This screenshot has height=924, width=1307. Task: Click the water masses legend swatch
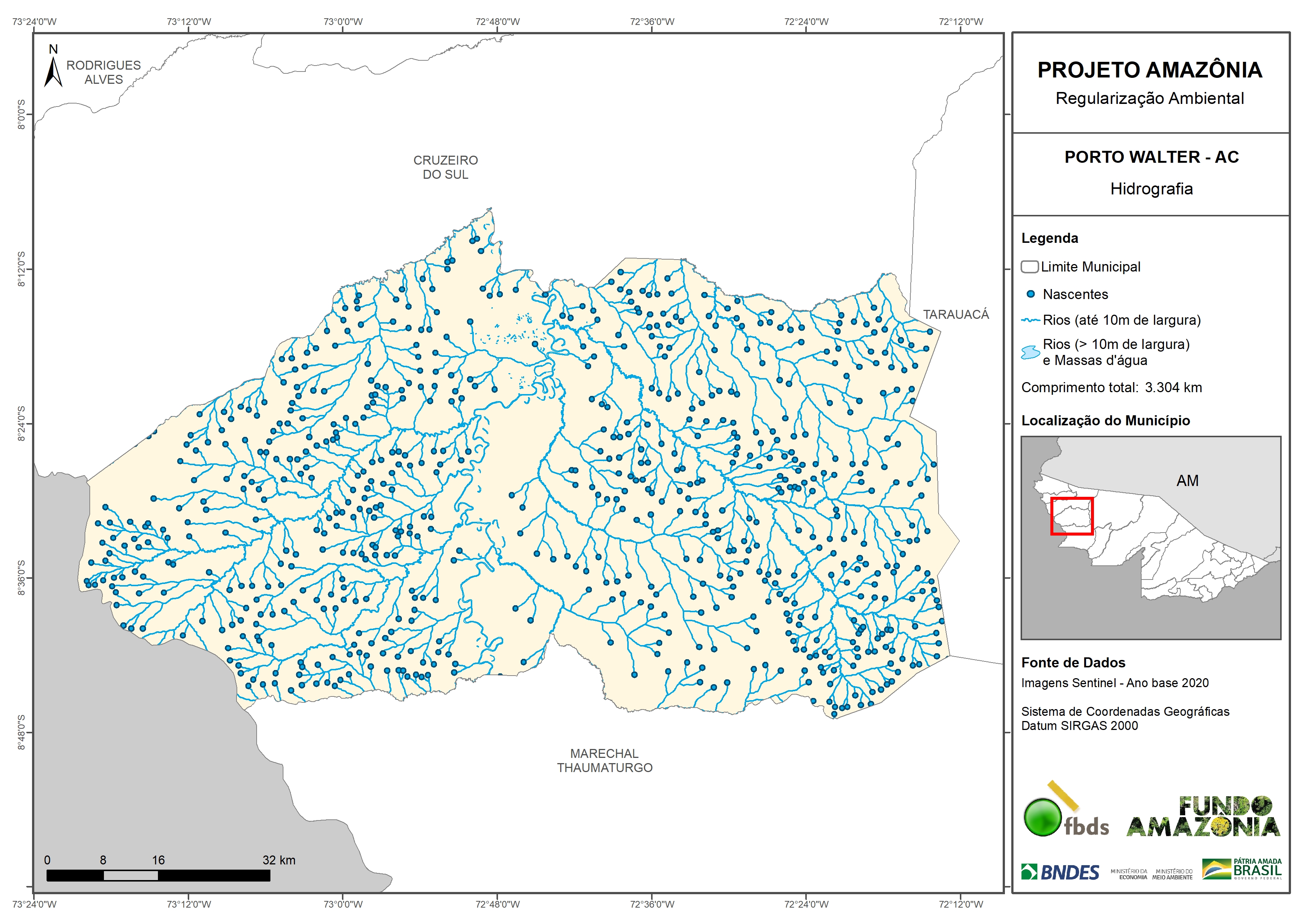(x=1030, y=352)
